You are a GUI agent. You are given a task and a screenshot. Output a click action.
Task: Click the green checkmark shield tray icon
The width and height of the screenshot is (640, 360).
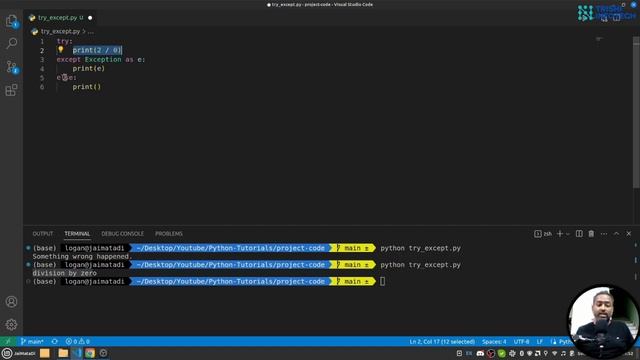click(502, 353)
